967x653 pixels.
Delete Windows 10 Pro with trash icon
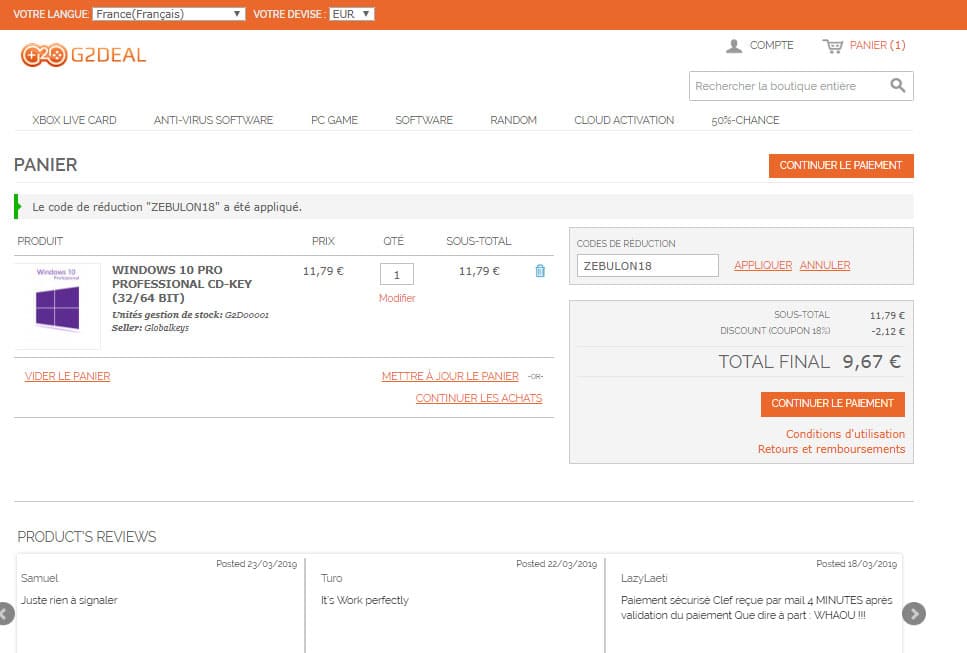tap(540, 271)
